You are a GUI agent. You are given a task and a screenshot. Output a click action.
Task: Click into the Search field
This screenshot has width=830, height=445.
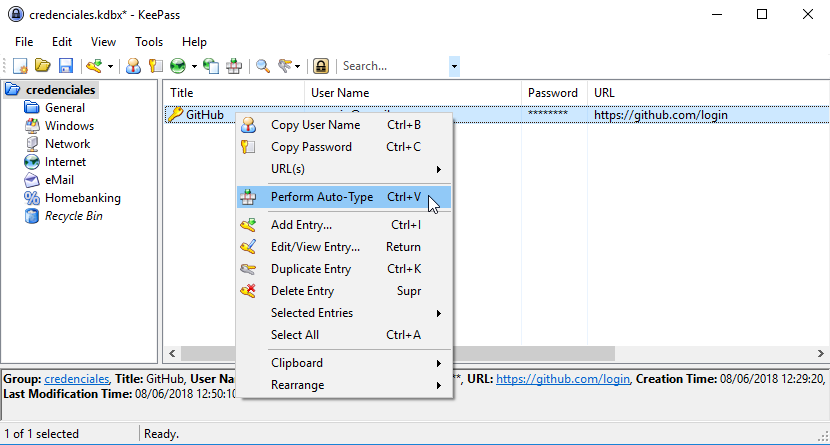click(x=394, y=66)
